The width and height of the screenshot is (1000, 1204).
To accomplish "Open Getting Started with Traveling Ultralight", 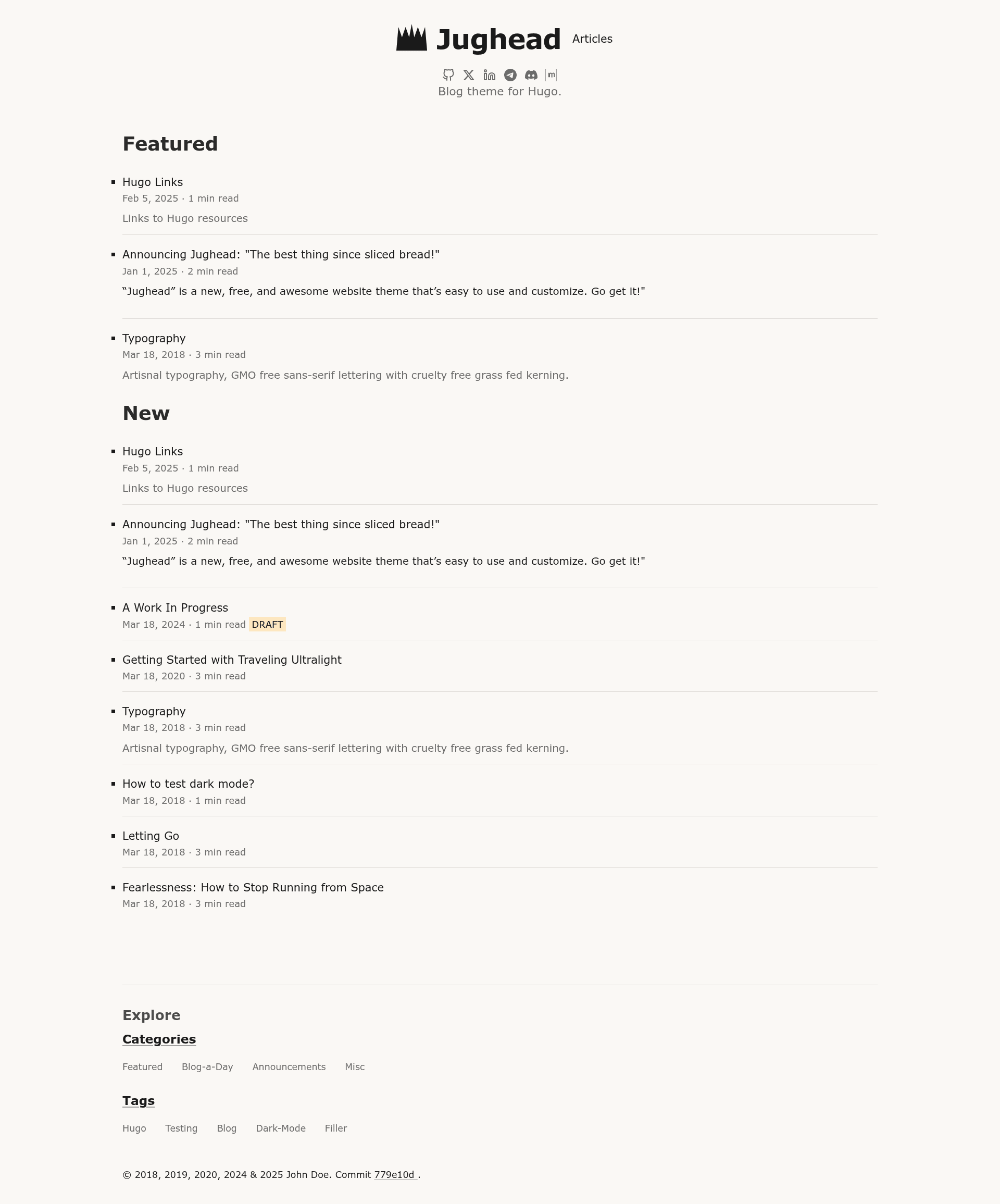I will pyautogui.click(x=232, y=660).
